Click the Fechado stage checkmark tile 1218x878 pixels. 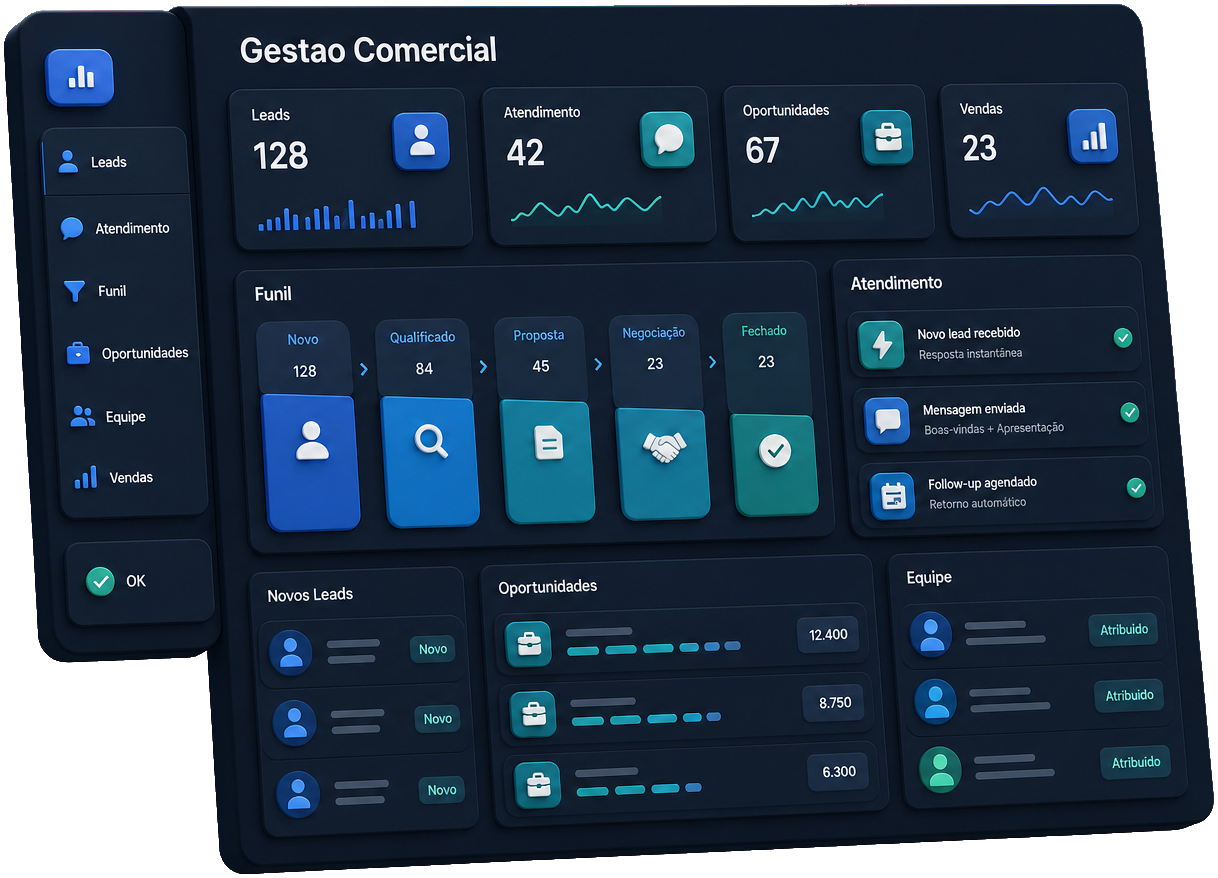click(x=774, y=464)
